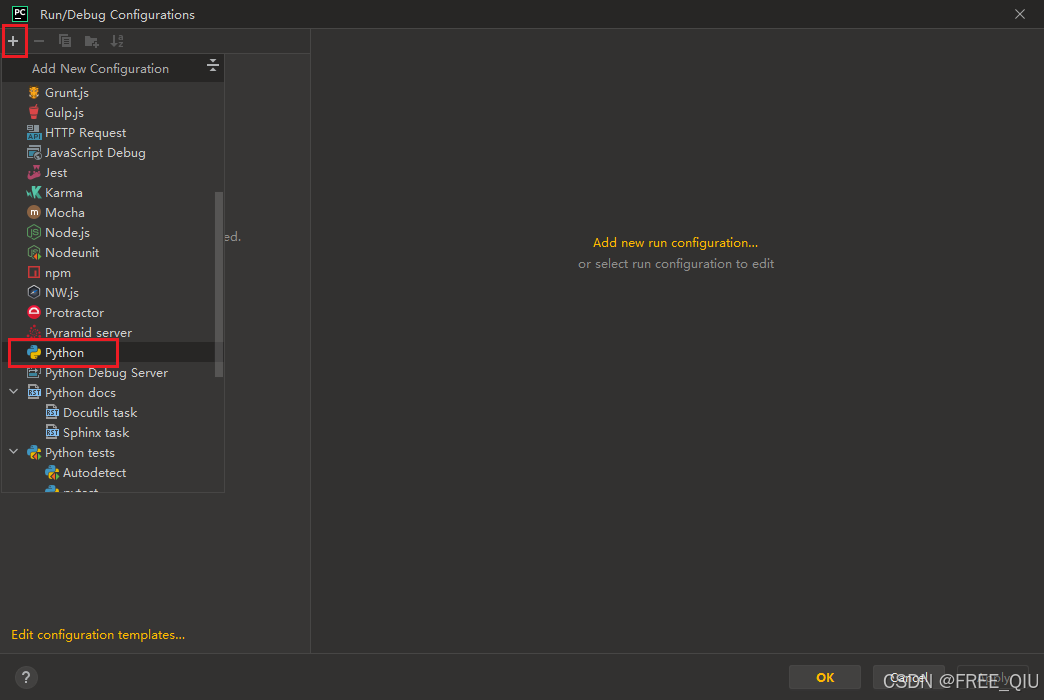Click the Nodeunit icon
This screenshot has height=700, width=1044.
(34, 252)
